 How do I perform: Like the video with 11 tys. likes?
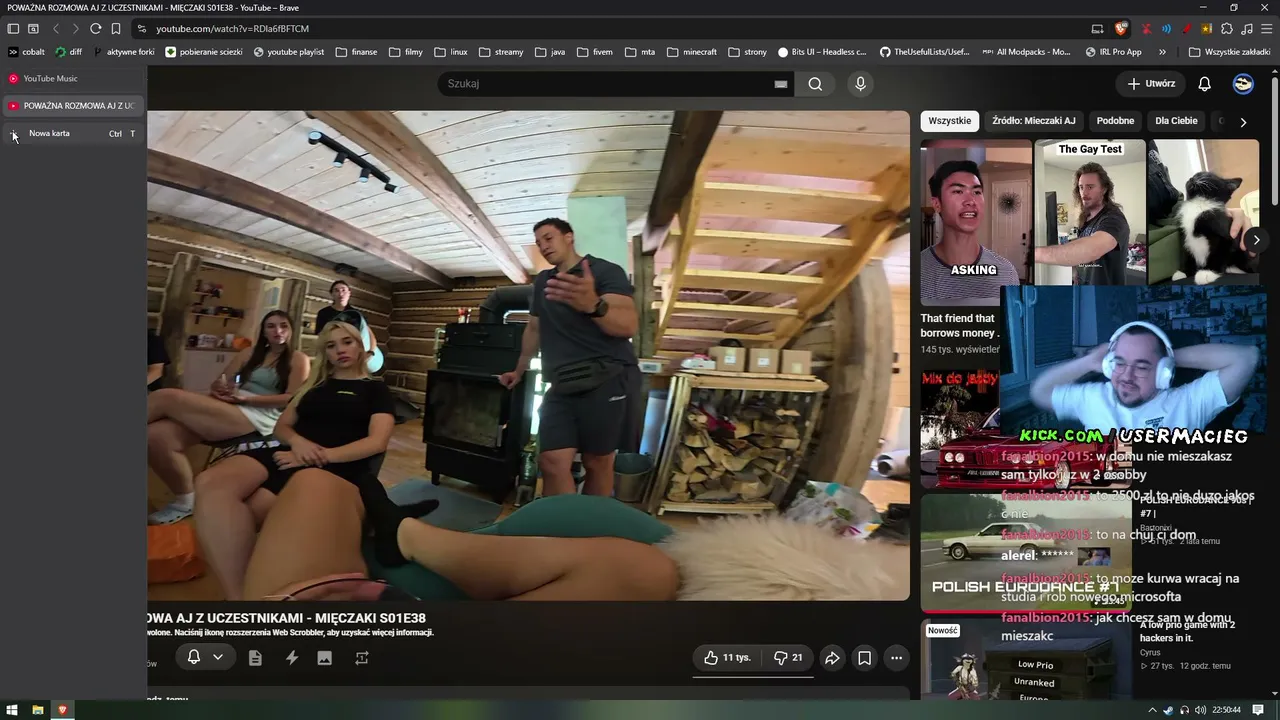[728, 658]
